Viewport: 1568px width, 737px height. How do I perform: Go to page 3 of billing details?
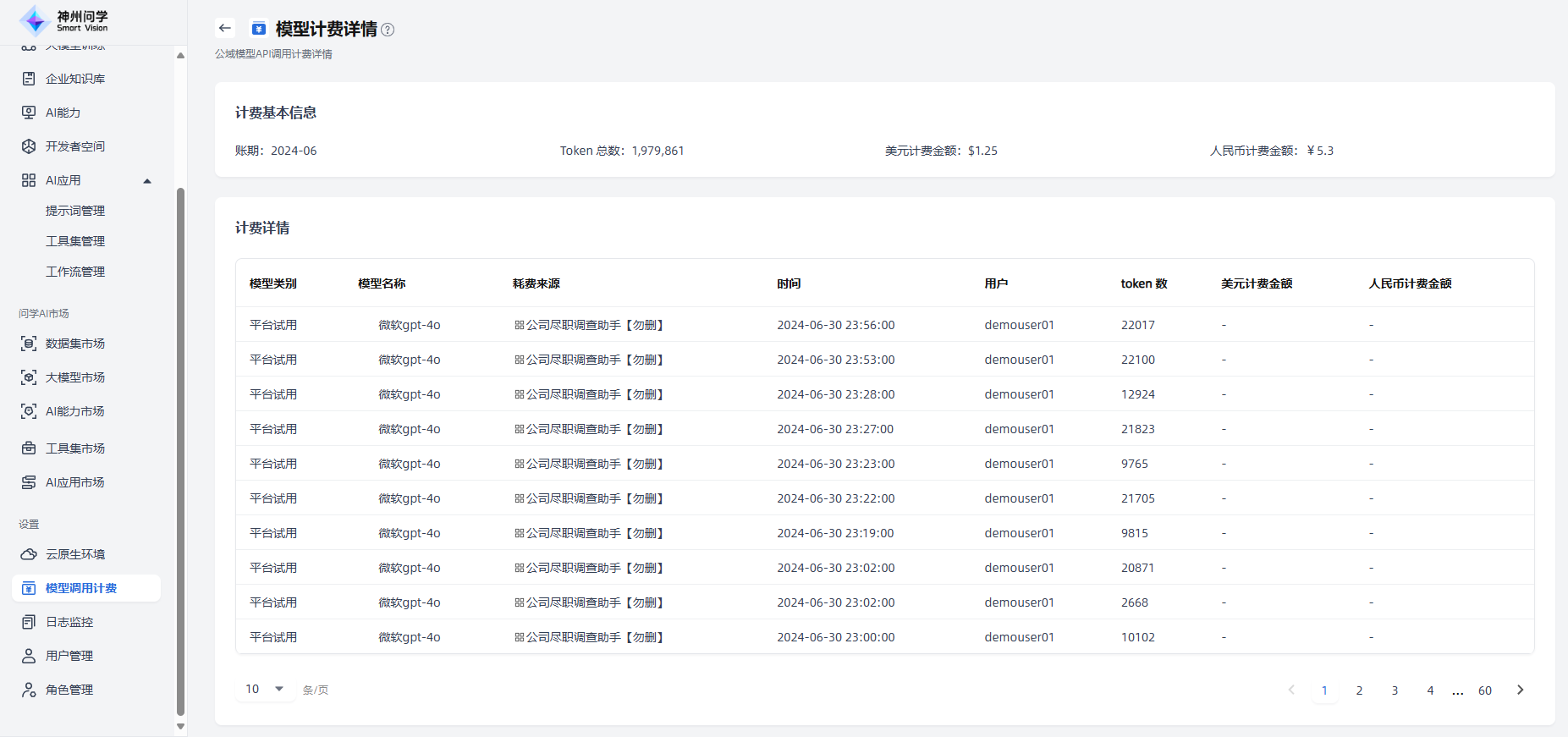pyautogui.click(x=1395, y=690)
